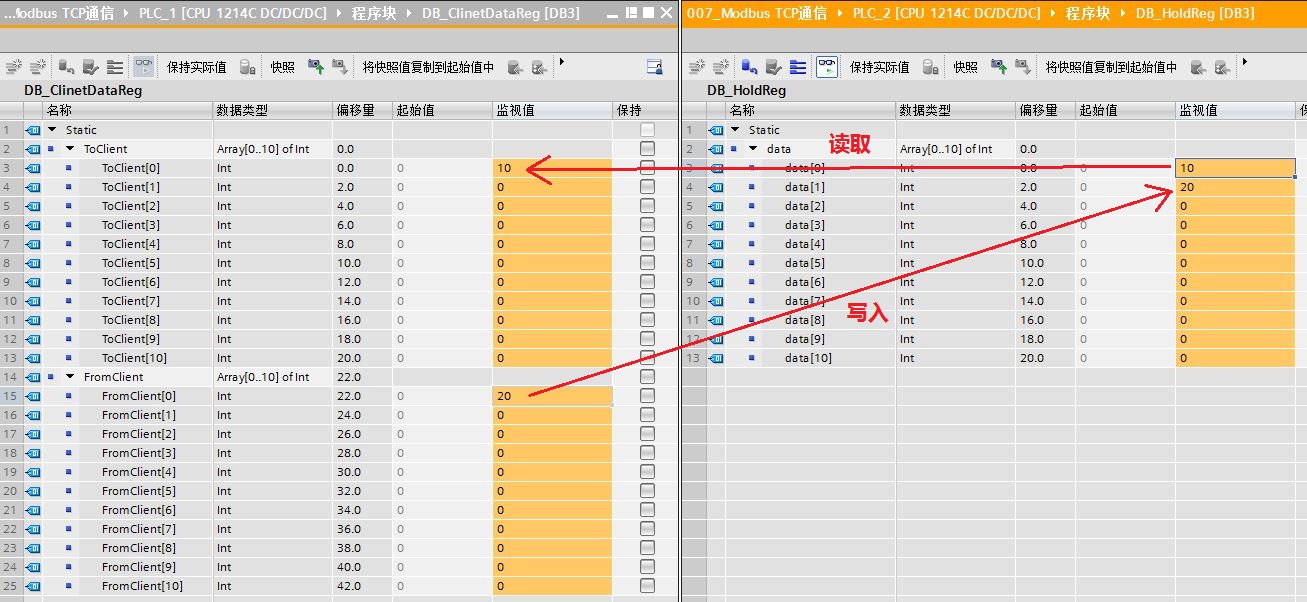Screen dimensions: 1307x602
Task: Collapse the FromClient array
Action: [x=70, y=377]
